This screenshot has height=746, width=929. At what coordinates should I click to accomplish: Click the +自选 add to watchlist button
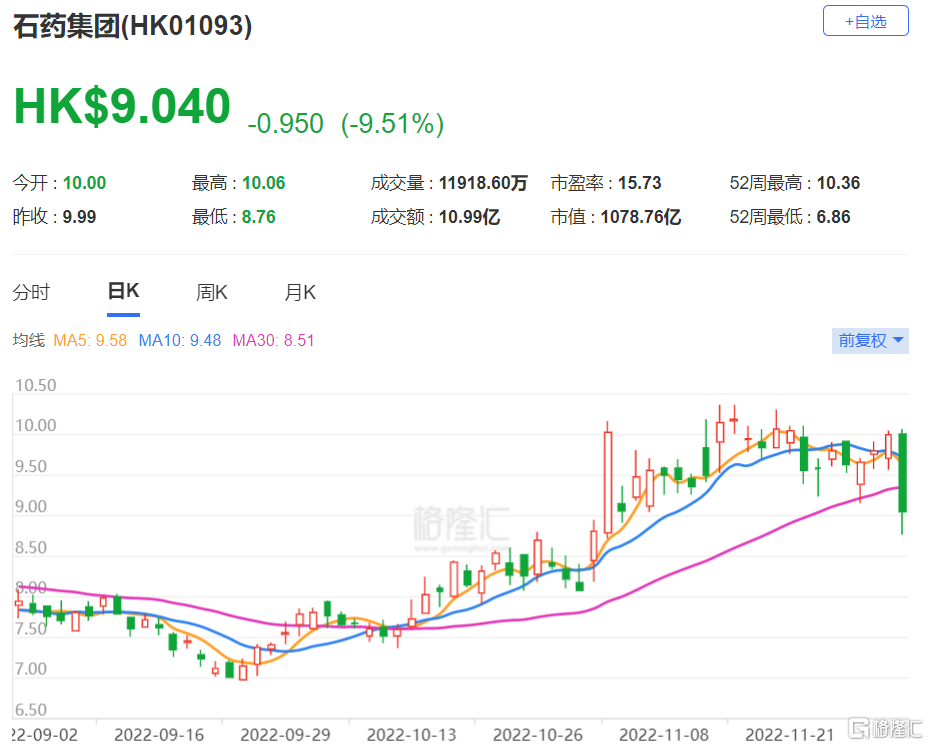[865, 21]
